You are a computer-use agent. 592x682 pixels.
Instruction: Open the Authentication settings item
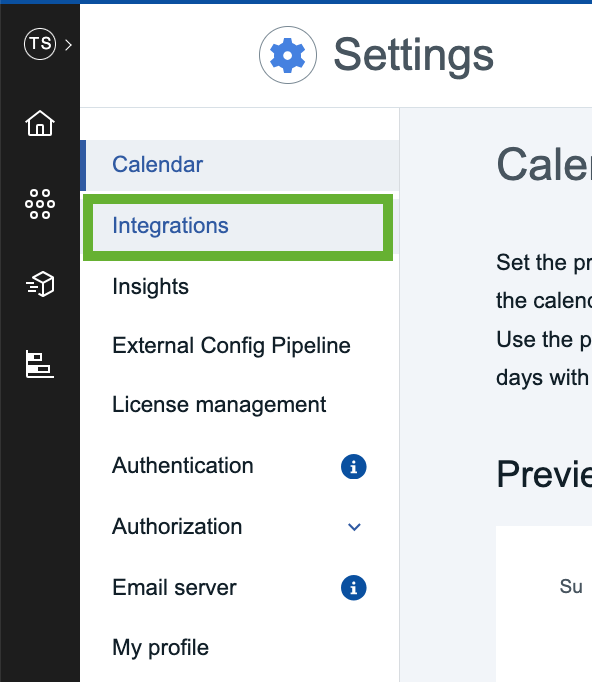[240, 466]
